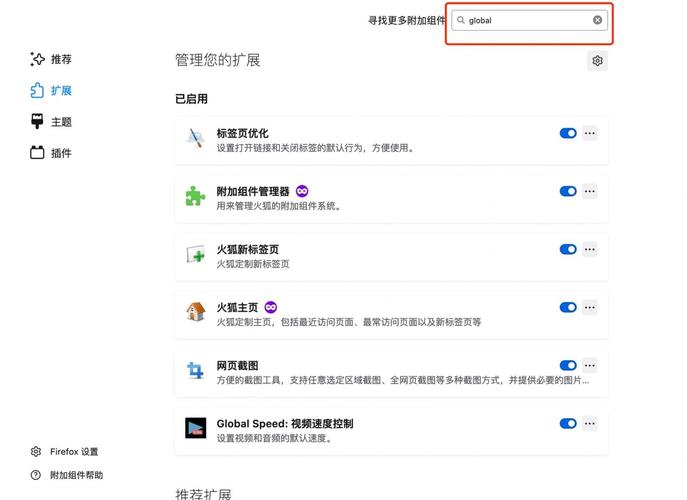Disable the 标签页优化 extension toggle
Screen dimensions: 687x500
point(568,133)
